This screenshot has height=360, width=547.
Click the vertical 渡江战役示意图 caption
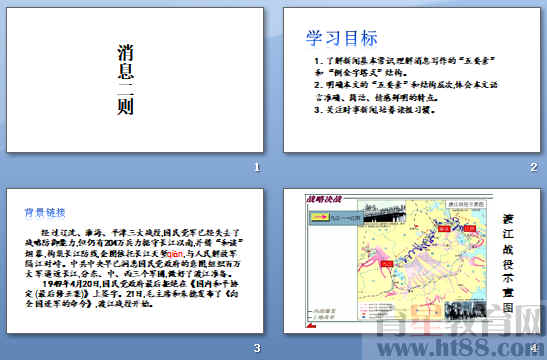[x=508, y=263]
